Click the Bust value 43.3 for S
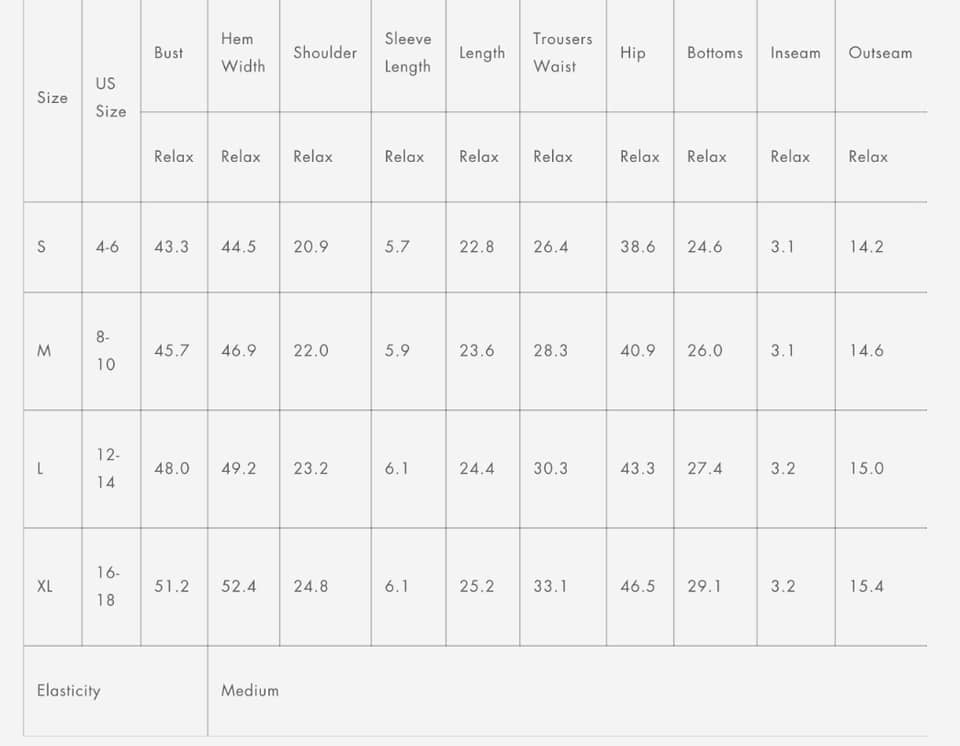 (x=171, y=247)
